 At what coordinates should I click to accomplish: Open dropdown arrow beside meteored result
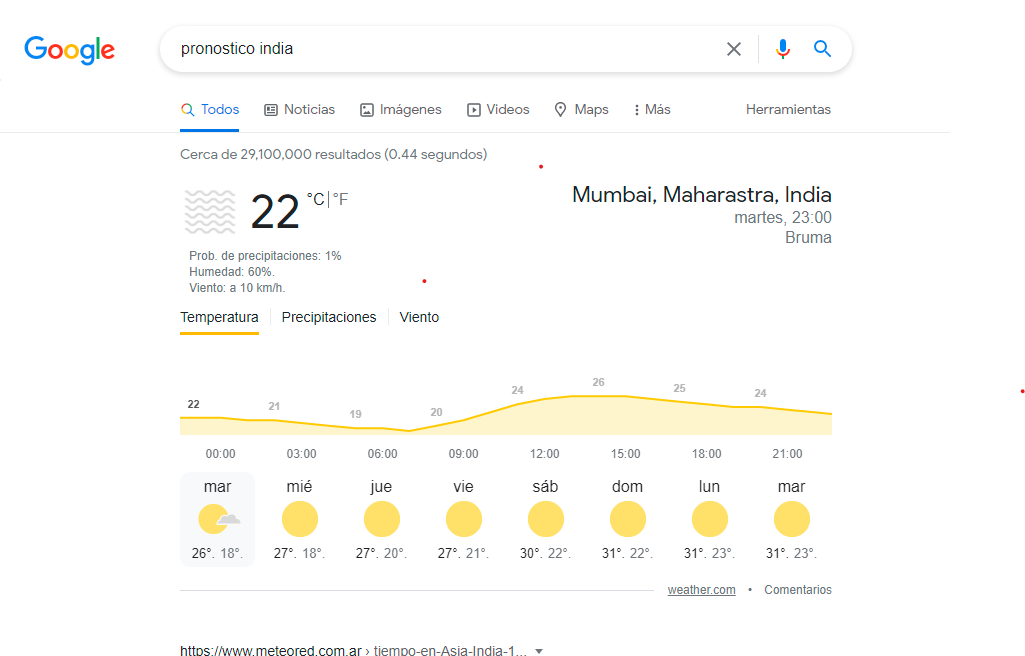click(539, 651)
